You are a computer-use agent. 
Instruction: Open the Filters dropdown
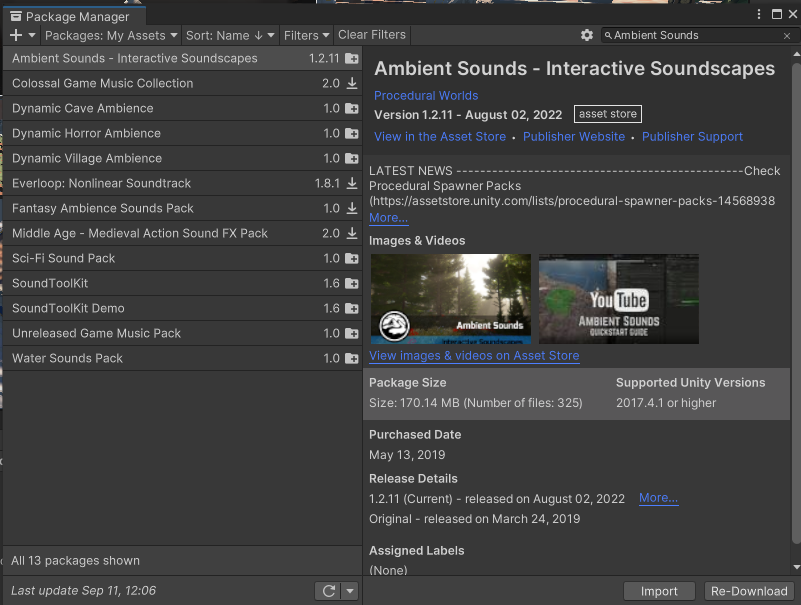pyautogui.click(x=307, y=35)
